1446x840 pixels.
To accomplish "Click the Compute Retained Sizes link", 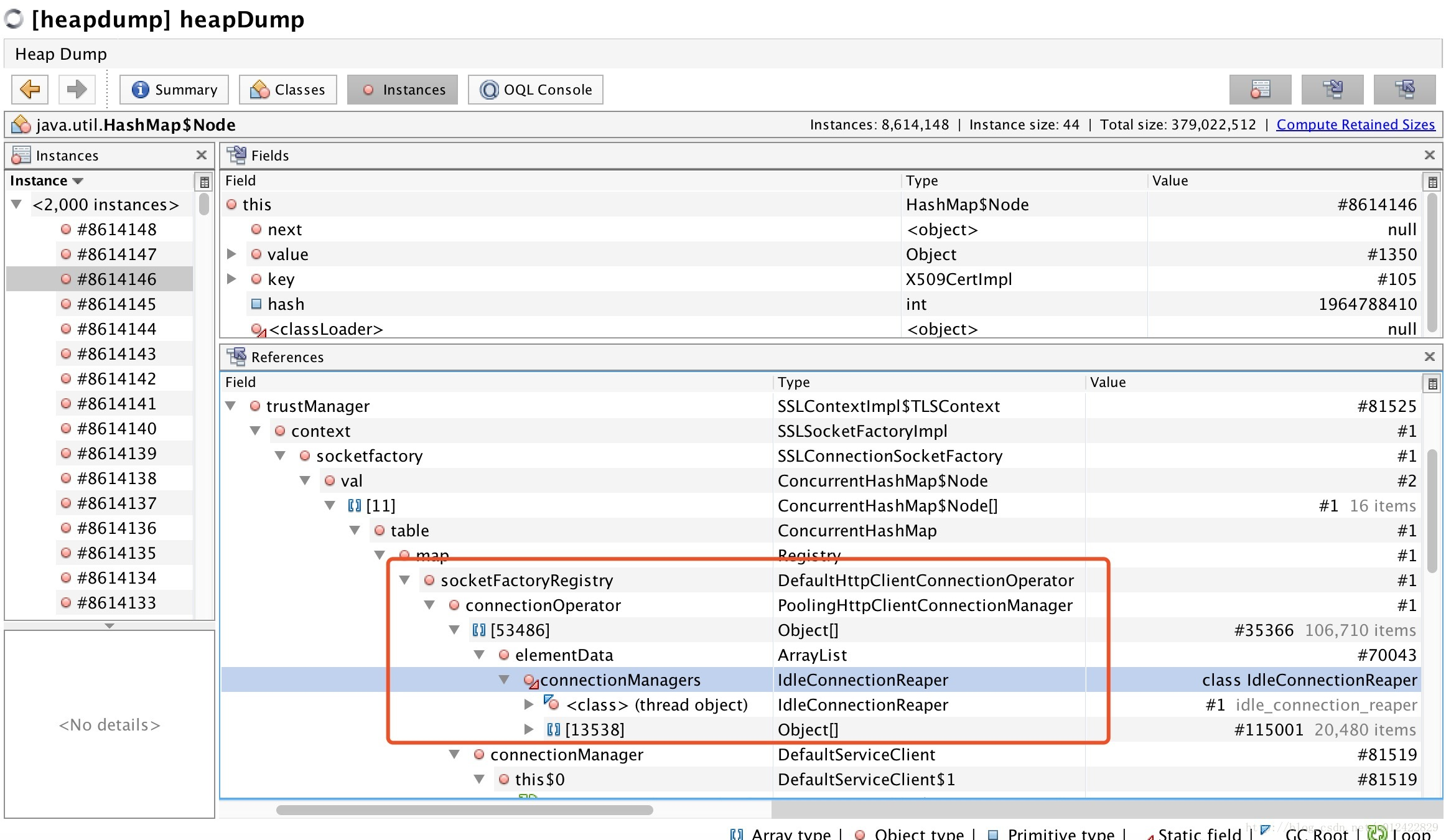I will (1355, 124).
